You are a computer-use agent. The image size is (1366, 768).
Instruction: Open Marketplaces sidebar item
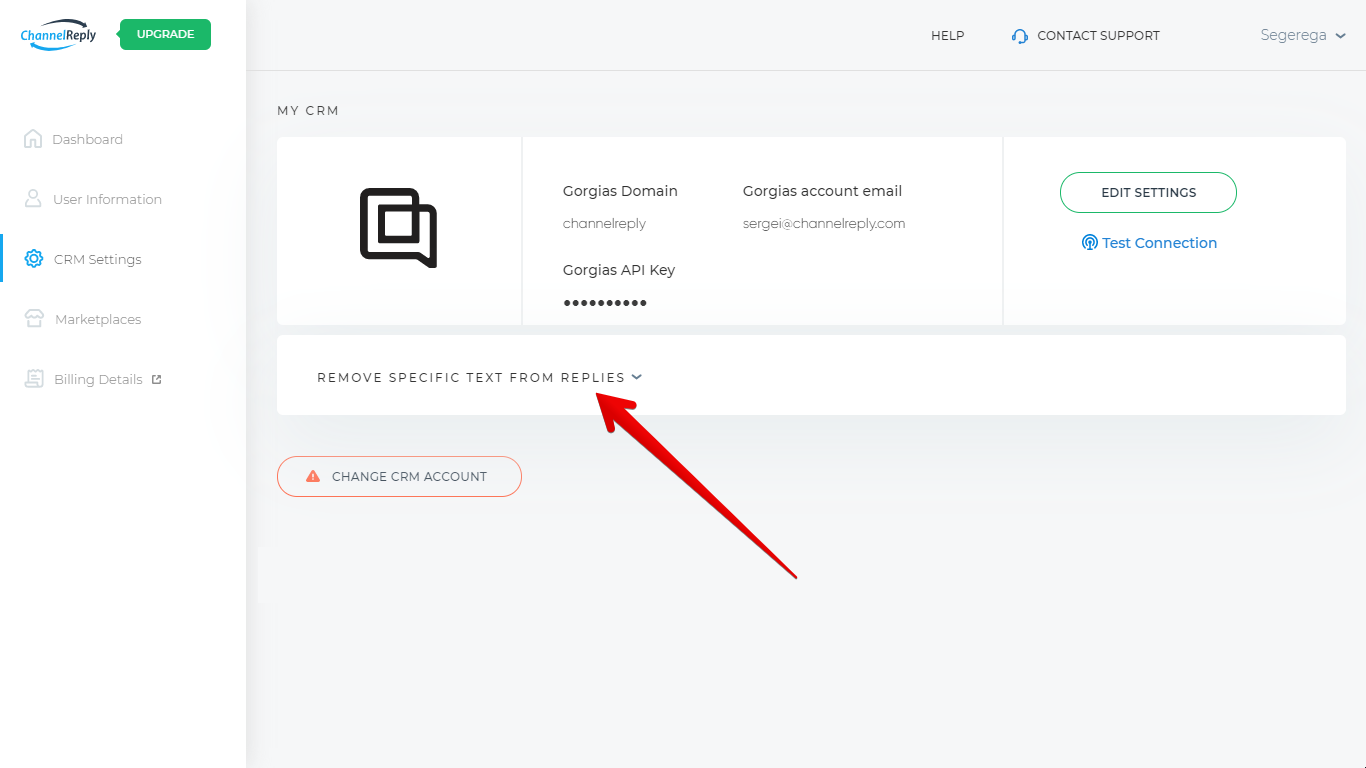coord(83,319)
